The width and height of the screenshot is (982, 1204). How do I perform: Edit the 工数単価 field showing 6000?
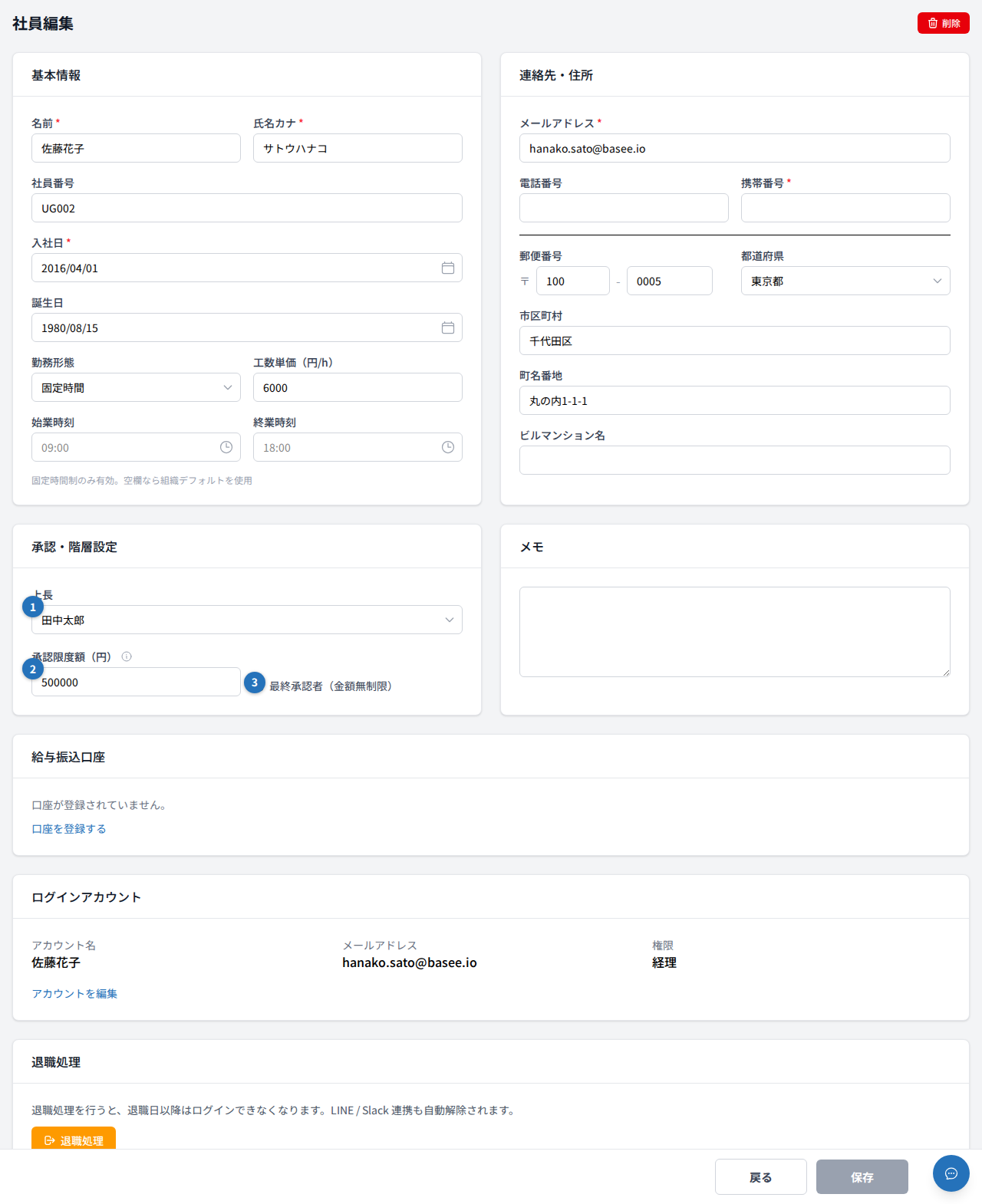click(358, 387)
